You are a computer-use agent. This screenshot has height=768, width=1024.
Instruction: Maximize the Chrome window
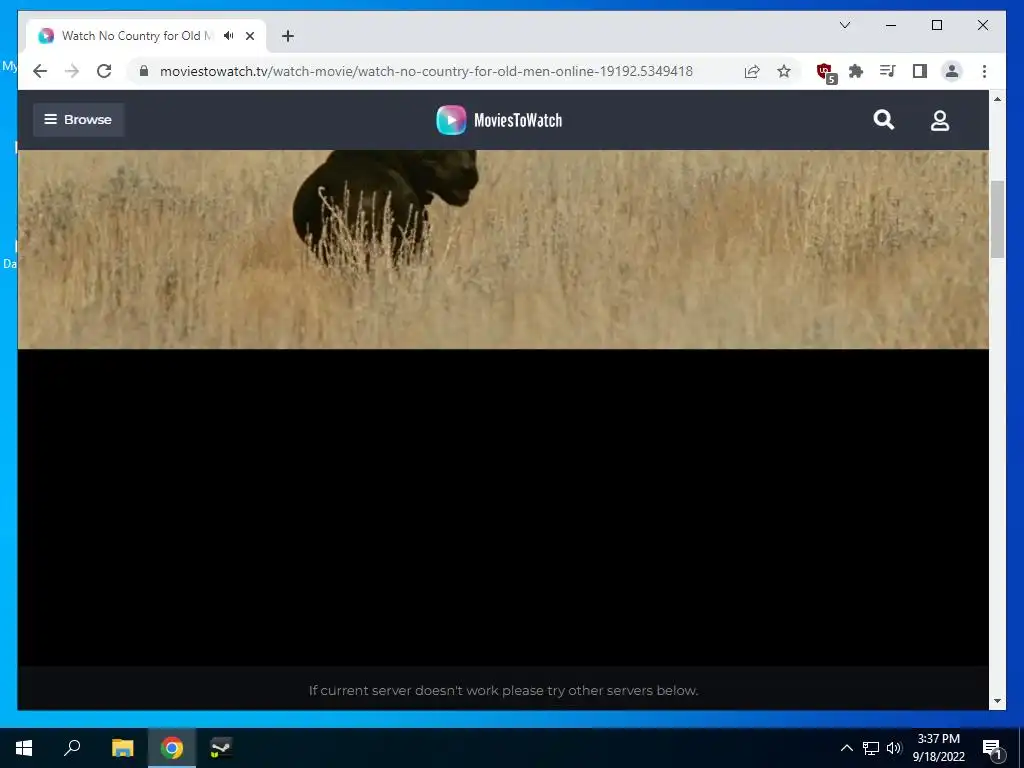tap(936, 25)
